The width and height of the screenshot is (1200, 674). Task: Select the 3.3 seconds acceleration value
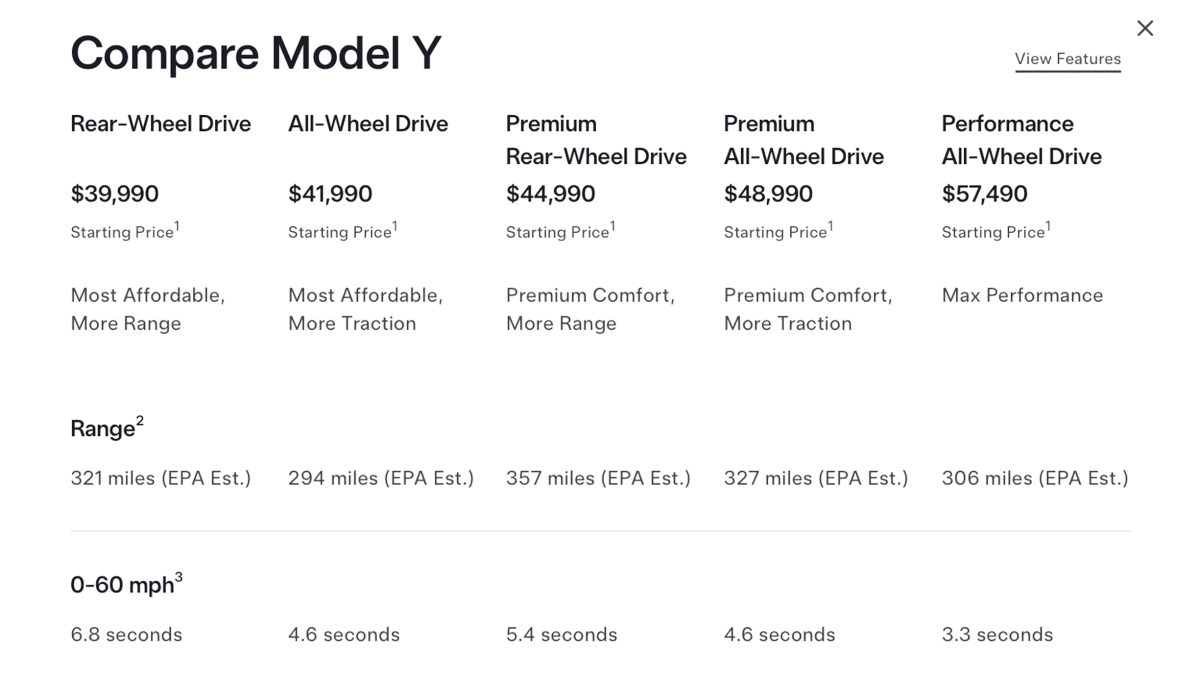pos(996,634)
